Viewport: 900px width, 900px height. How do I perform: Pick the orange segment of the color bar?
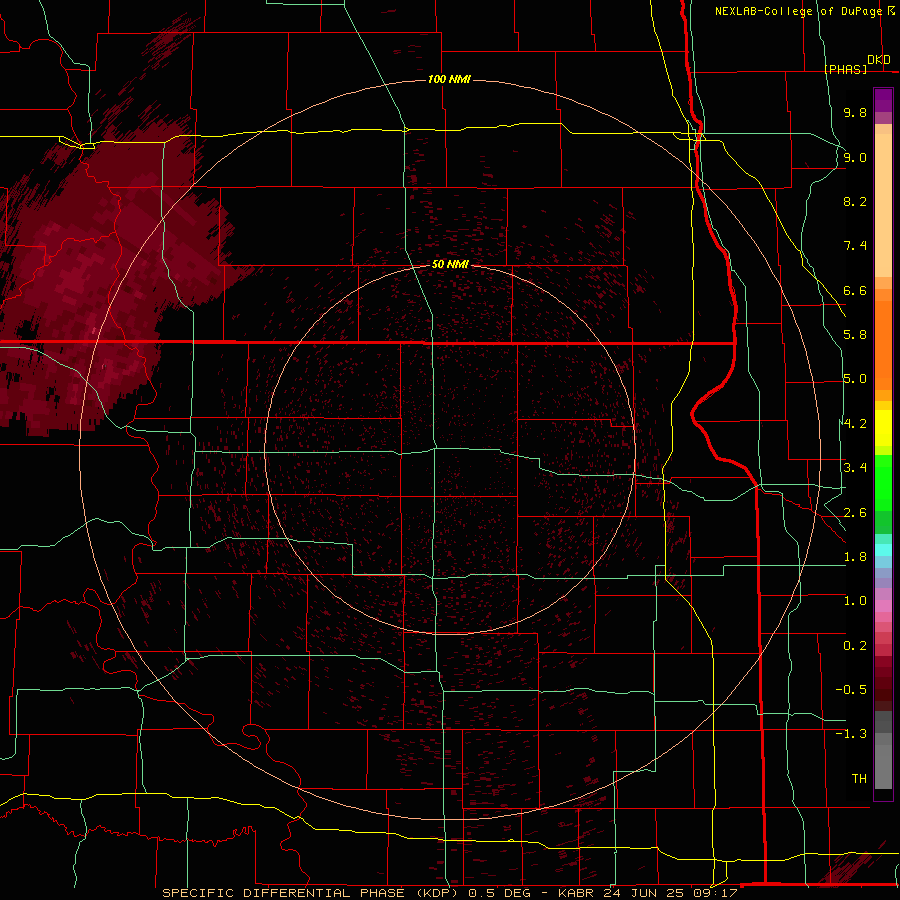coord(883,344)
